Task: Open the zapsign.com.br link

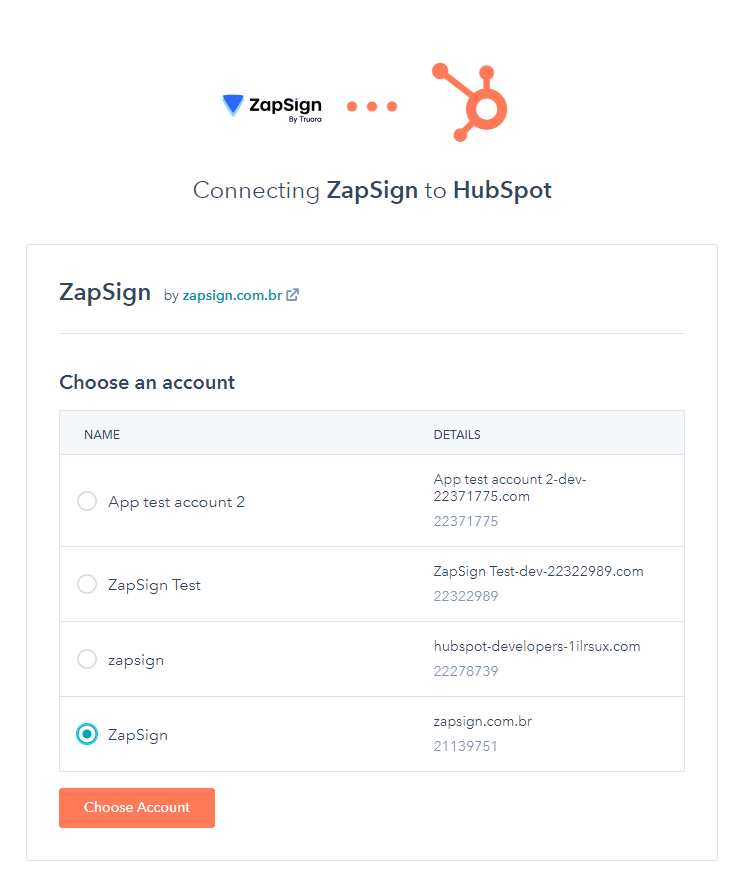Action: click(232, 295)
